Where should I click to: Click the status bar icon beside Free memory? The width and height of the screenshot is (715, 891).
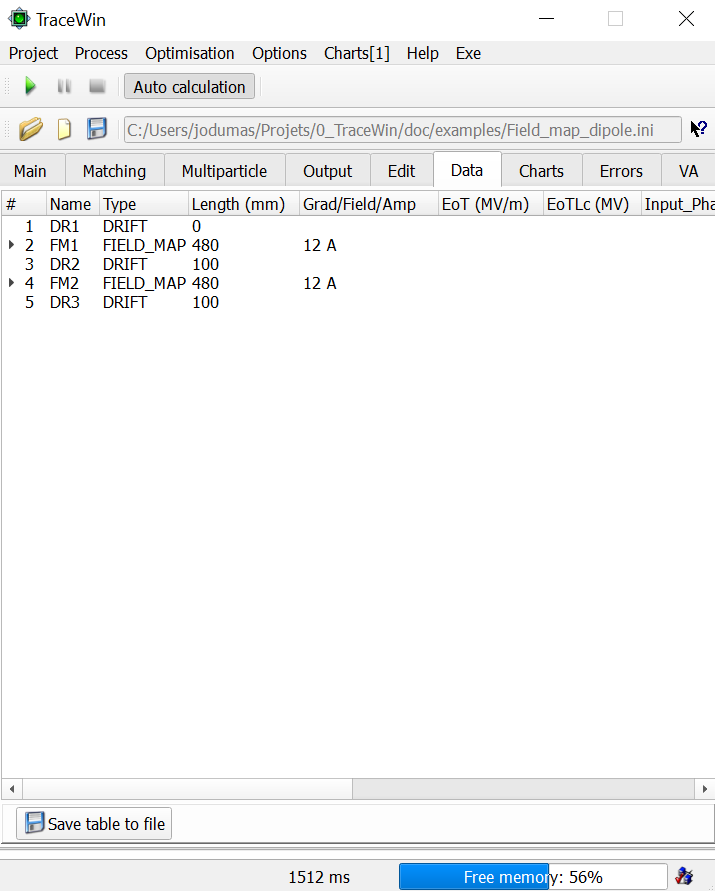pos(684,876)
